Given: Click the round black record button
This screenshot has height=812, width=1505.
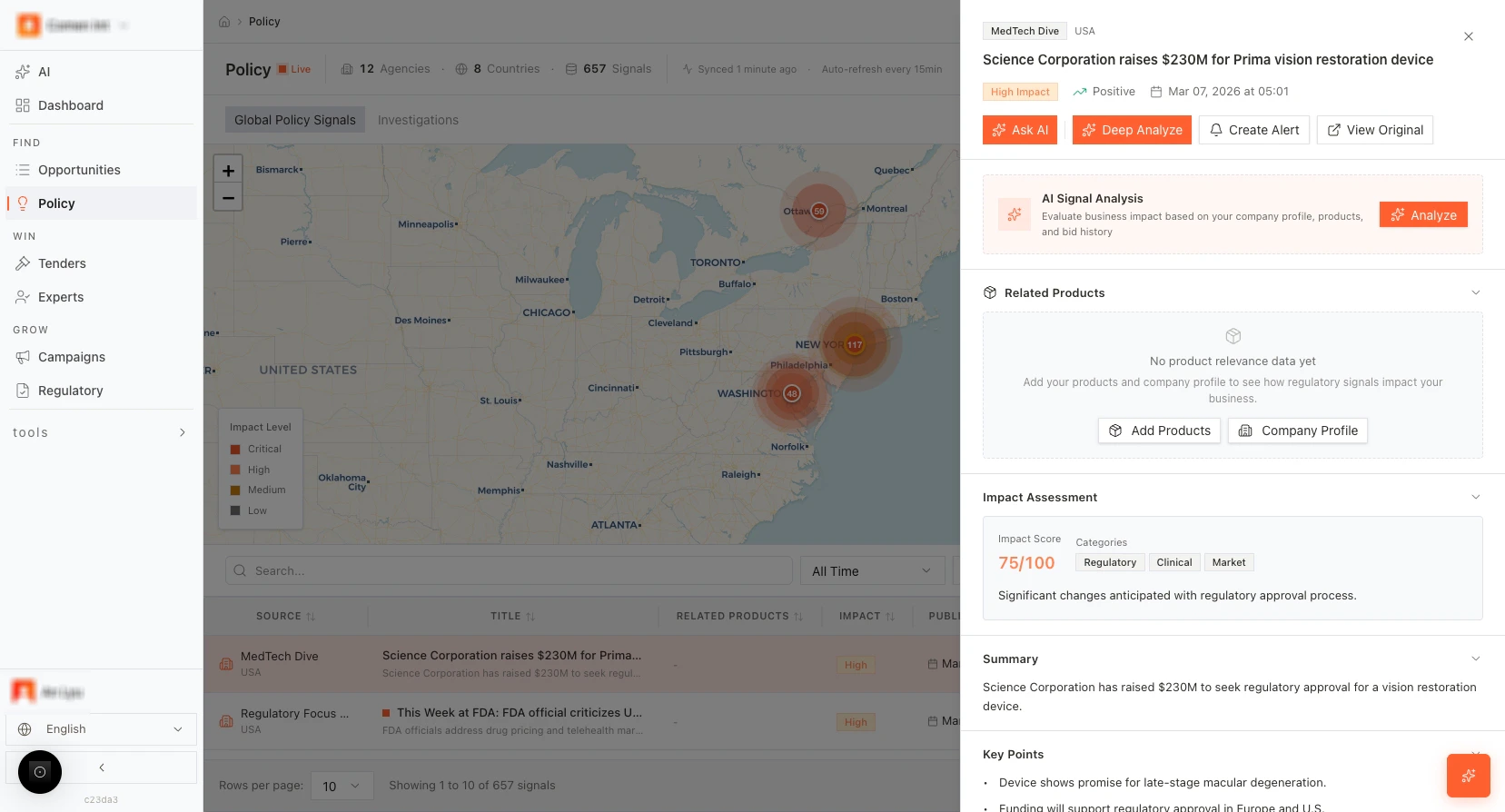Looking at the screenshot, I should (40, 772).
